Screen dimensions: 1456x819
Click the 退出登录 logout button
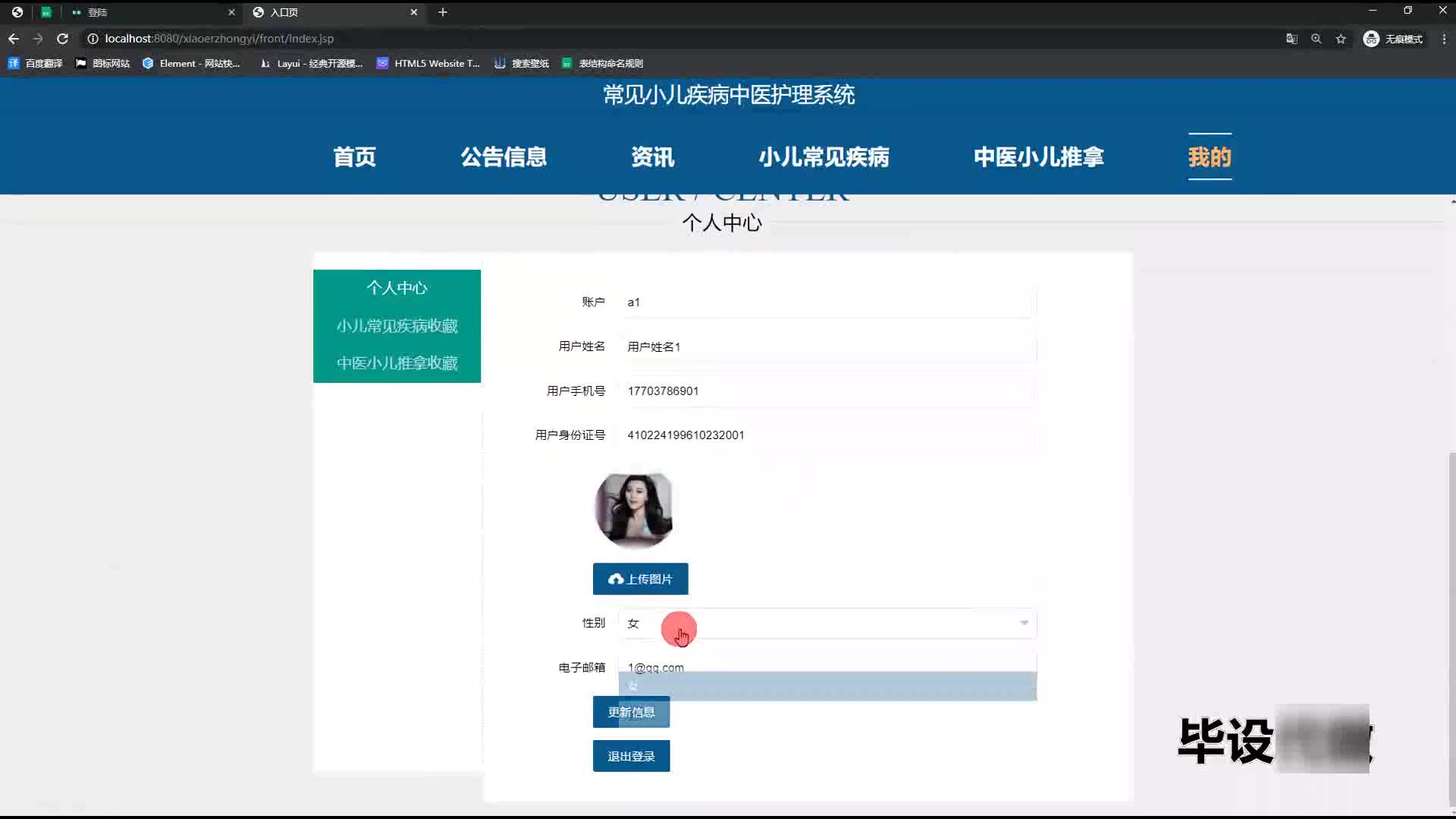coord(631,756)
